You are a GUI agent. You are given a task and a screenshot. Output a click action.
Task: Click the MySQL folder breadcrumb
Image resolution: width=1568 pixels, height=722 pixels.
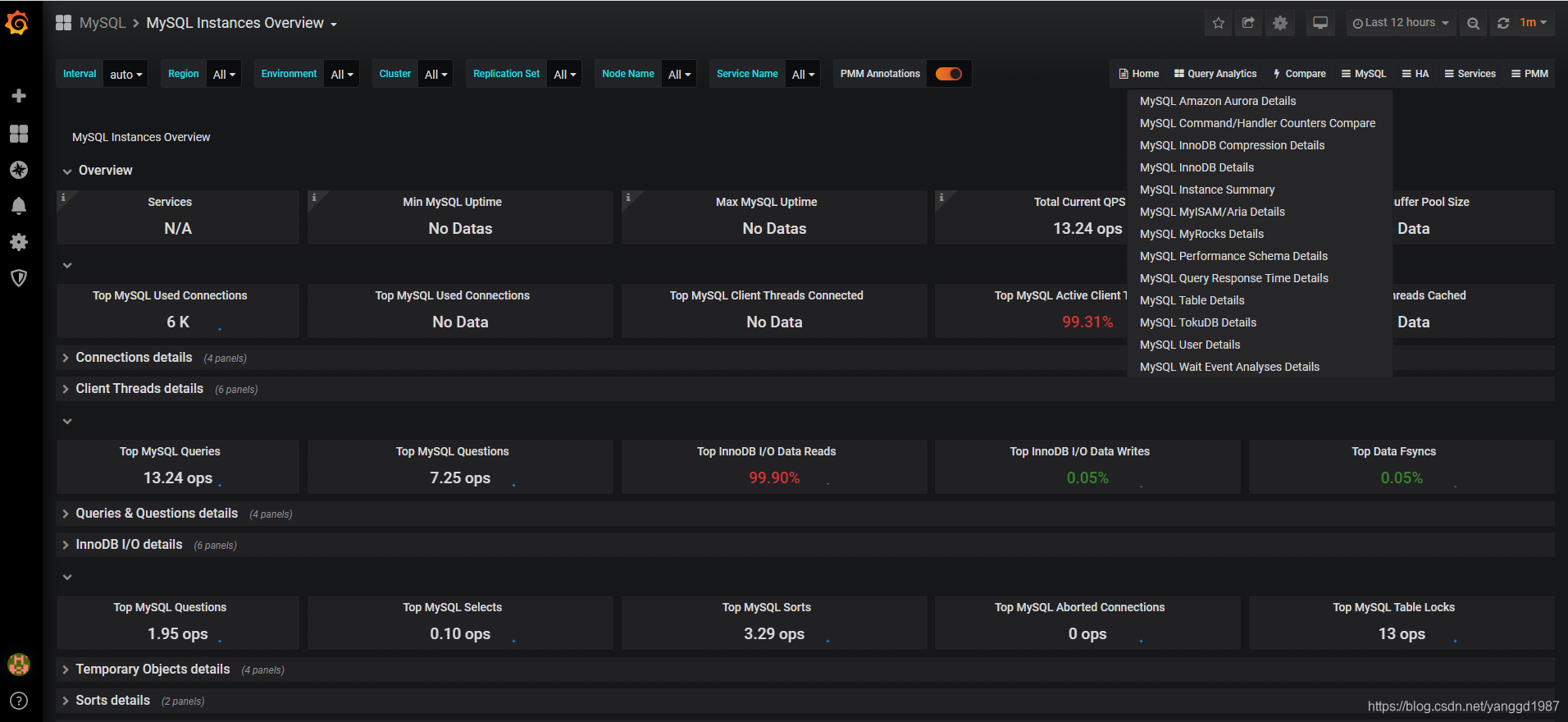click(x=103, y=23)
